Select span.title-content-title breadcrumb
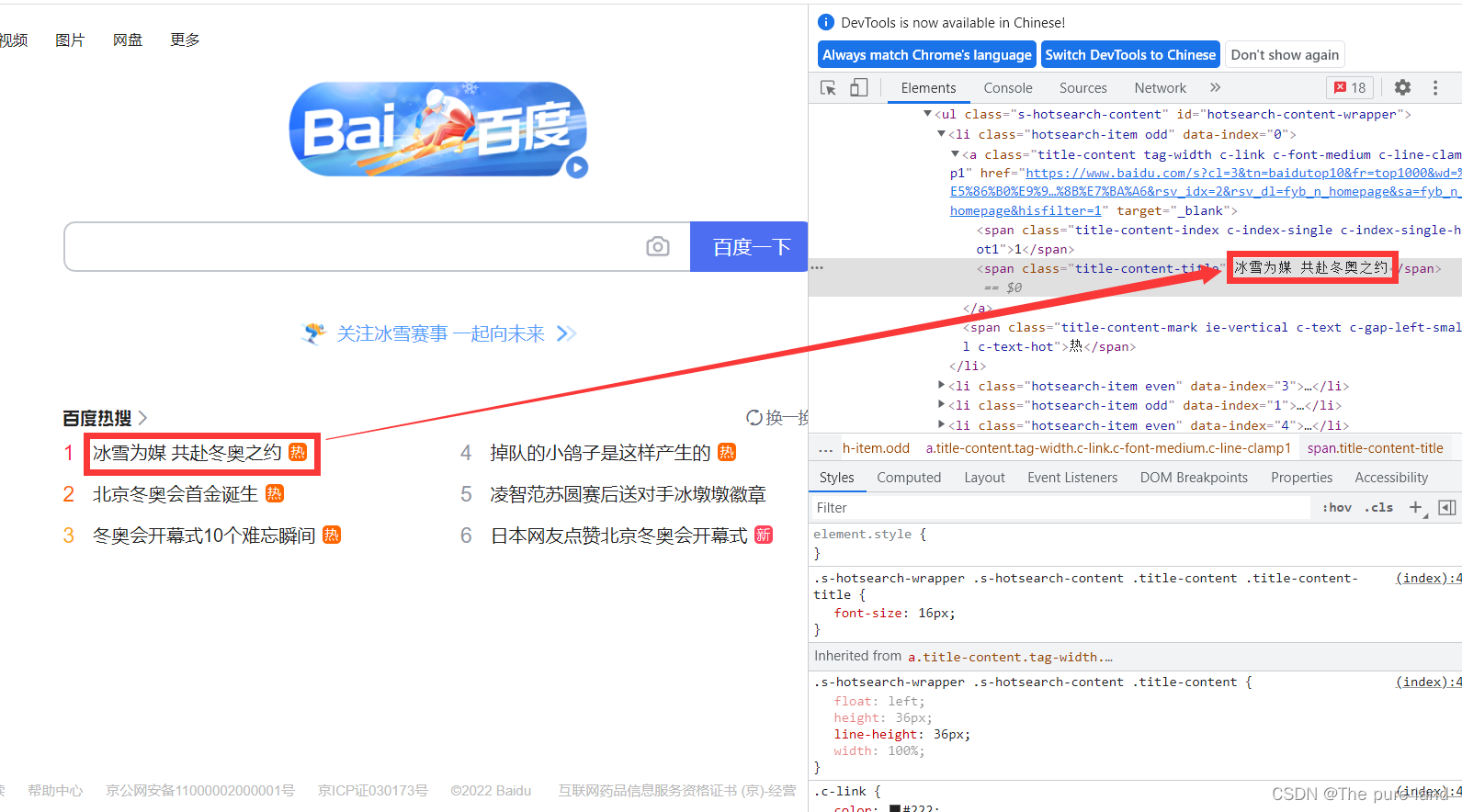 point(1375,448)
